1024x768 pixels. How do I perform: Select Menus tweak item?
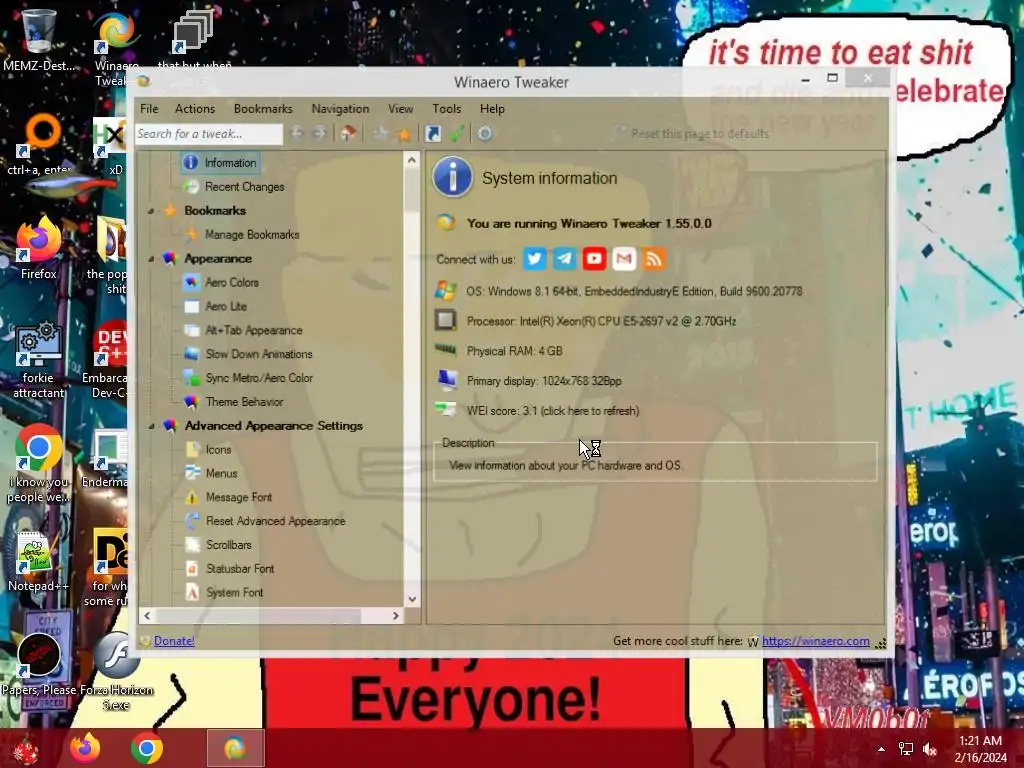pyautogui.click(x=221, y=473)
